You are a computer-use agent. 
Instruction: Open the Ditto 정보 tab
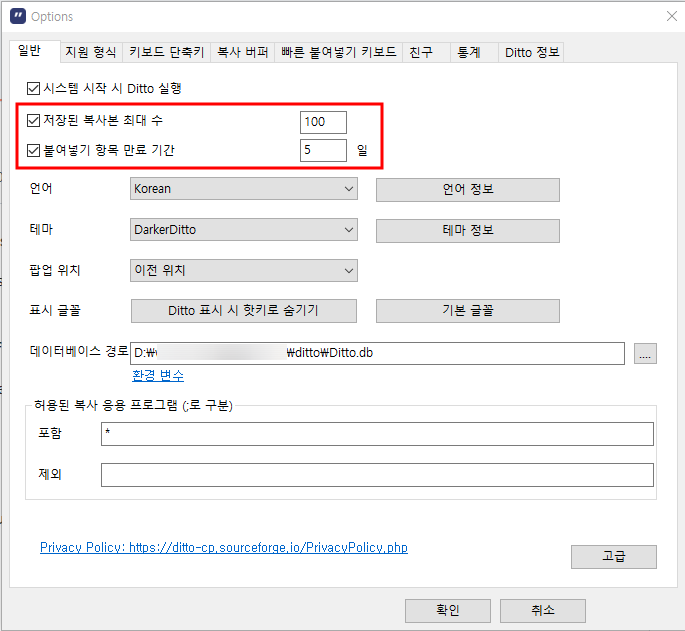[531, 52]
